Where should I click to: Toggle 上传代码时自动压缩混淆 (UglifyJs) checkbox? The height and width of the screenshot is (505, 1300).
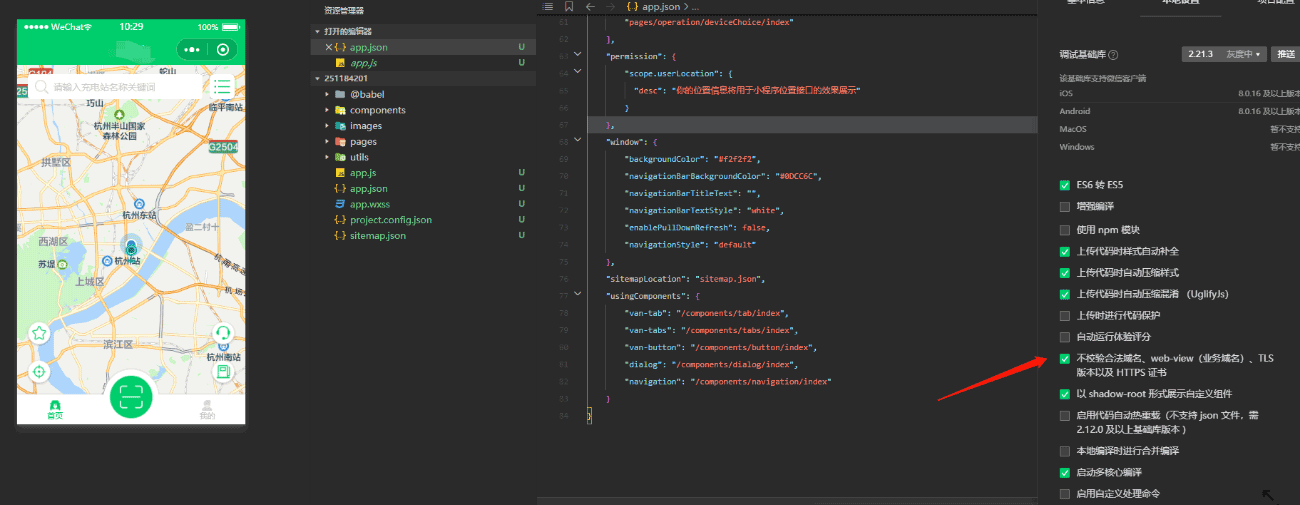1065,294
